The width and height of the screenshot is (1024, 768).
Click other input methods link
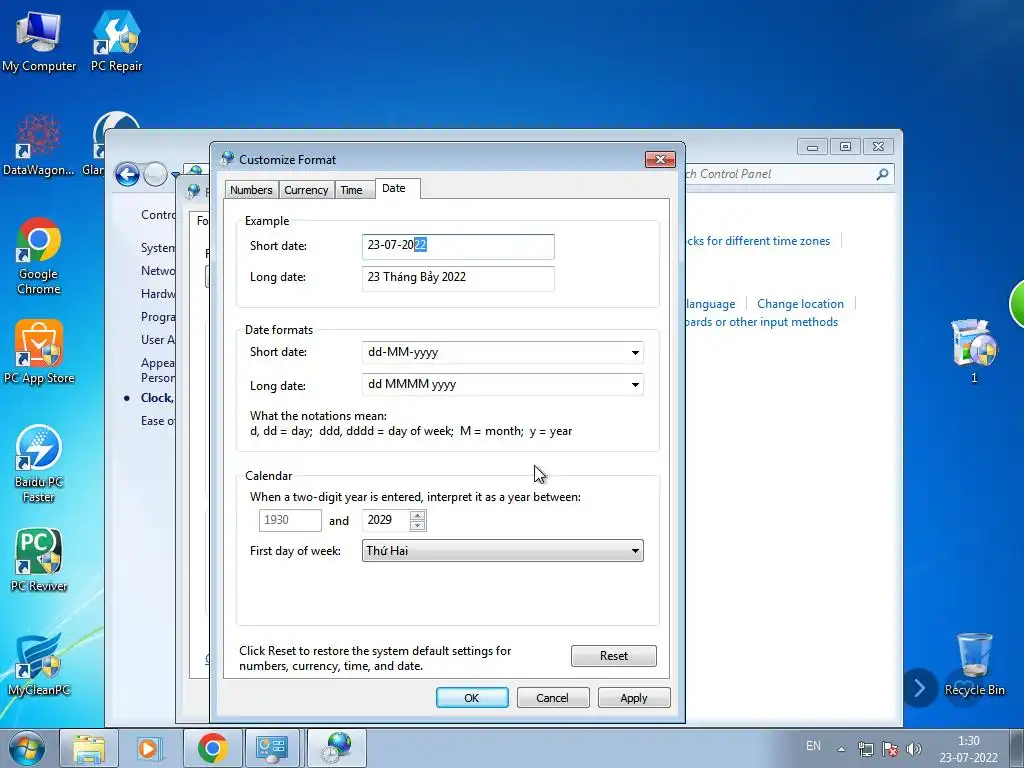click(761, 322)
